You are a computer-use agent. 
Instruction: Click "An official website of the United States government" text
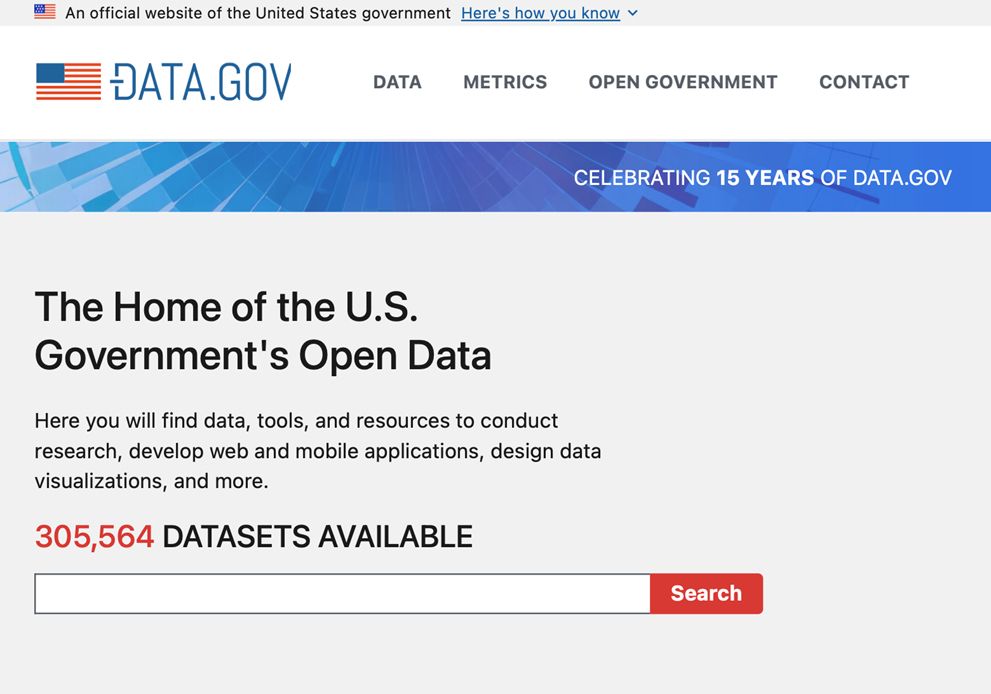[258, 13]
